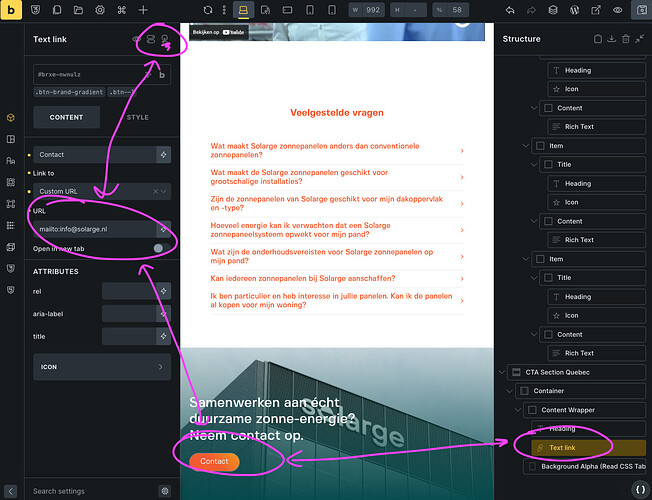Click the reload canvas icon
The height and width of the screenshot is (500, 652).
tap(207, 10)
